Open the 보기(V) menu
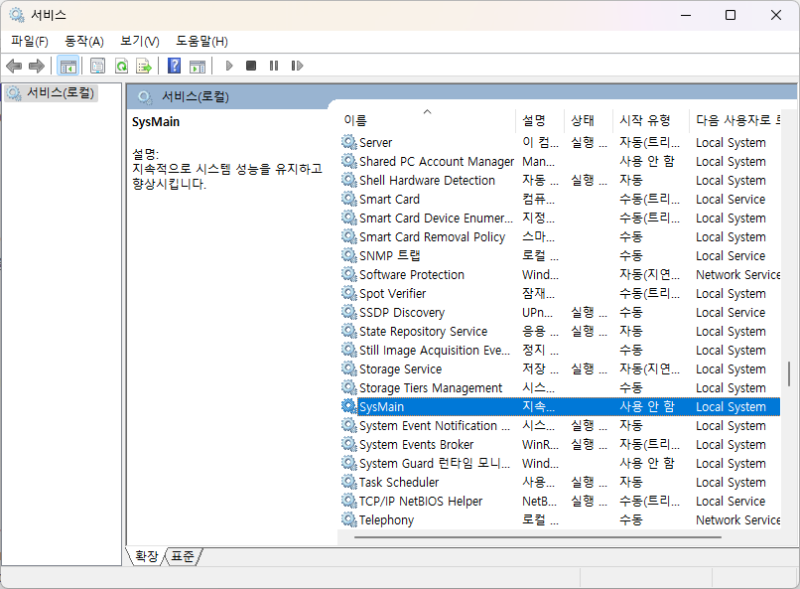800x589 pixels. (139, 41)
